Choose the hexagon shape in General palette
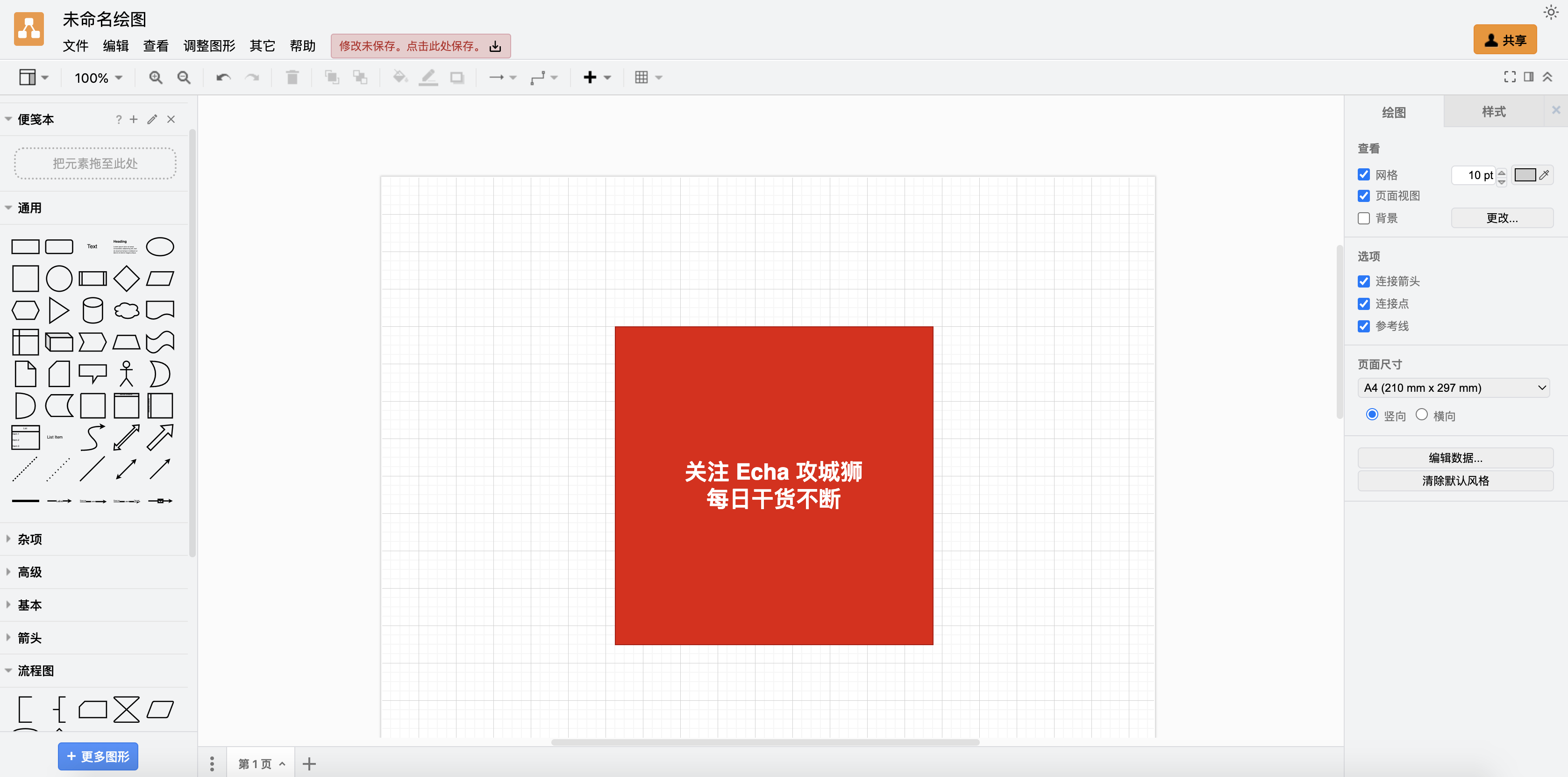The image size is (1568, 777). pyautogui.click(x=26, y=310)
